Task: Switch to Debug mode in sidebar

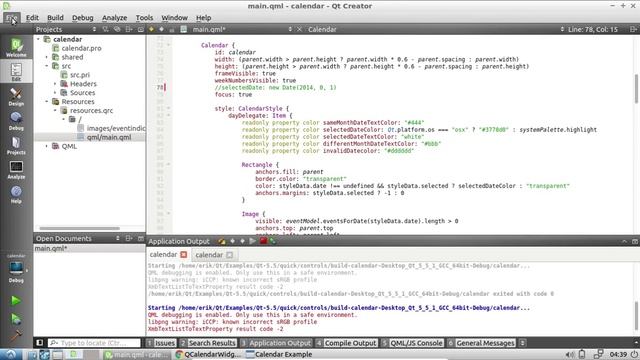Action: [x=16, y=121]
